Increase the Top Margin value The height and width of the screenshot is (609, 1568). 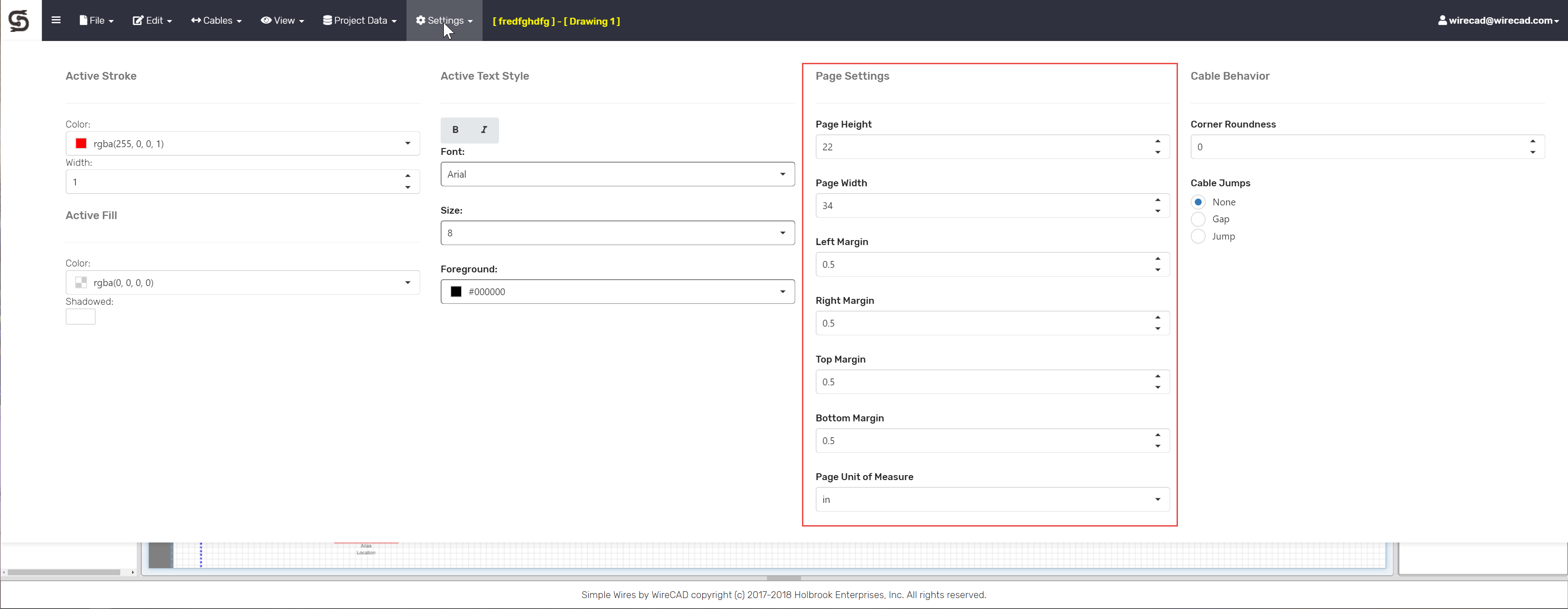click(1158, 376)
